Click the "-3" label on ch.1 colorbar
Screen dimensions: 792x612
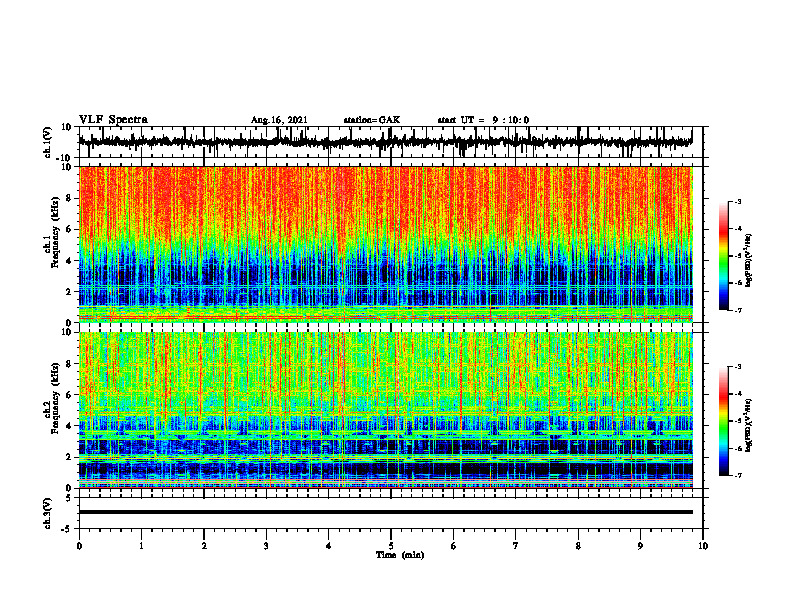click(738, 201)
